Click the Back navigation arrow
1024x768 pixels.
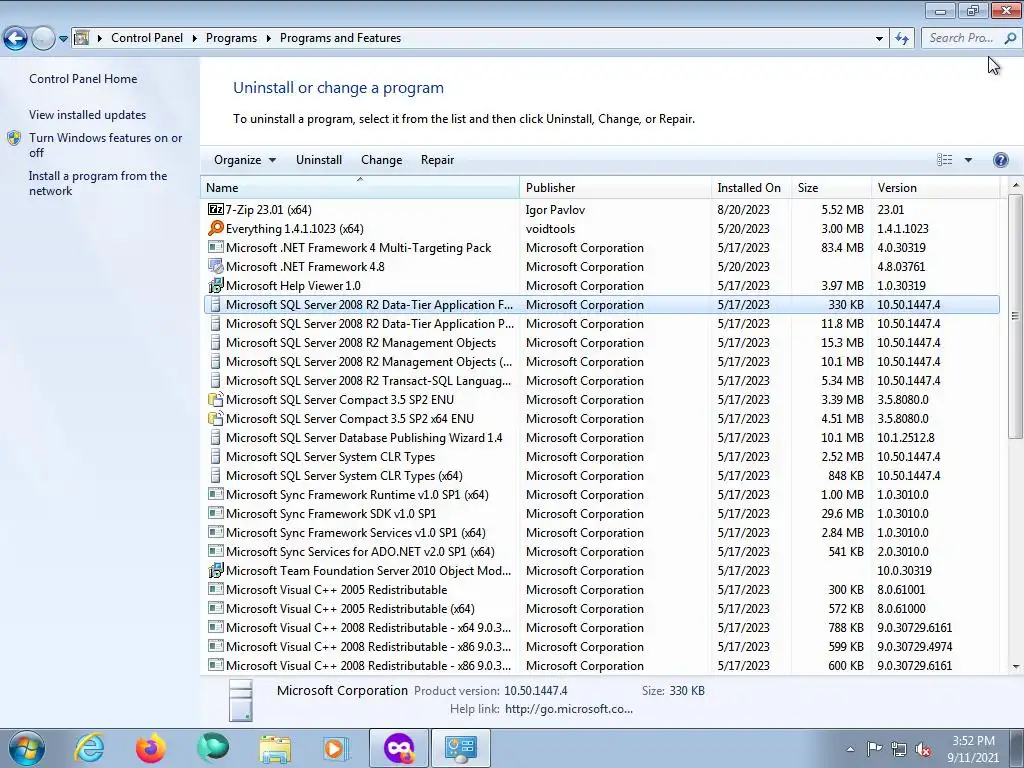click(x=15, y=39)
